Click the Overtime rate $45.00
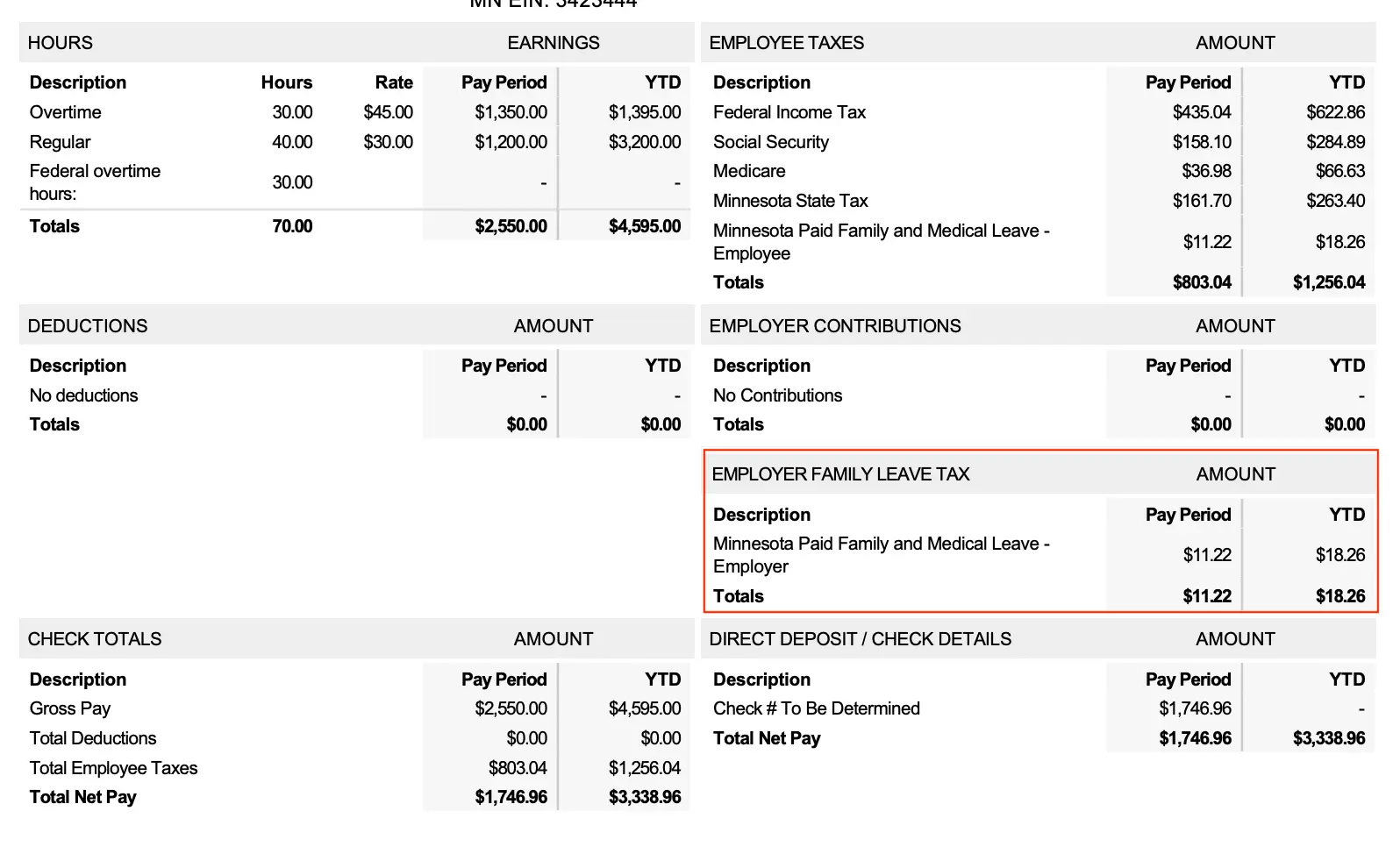This screenshot has width=1393, height=868. tap(388, 112)
